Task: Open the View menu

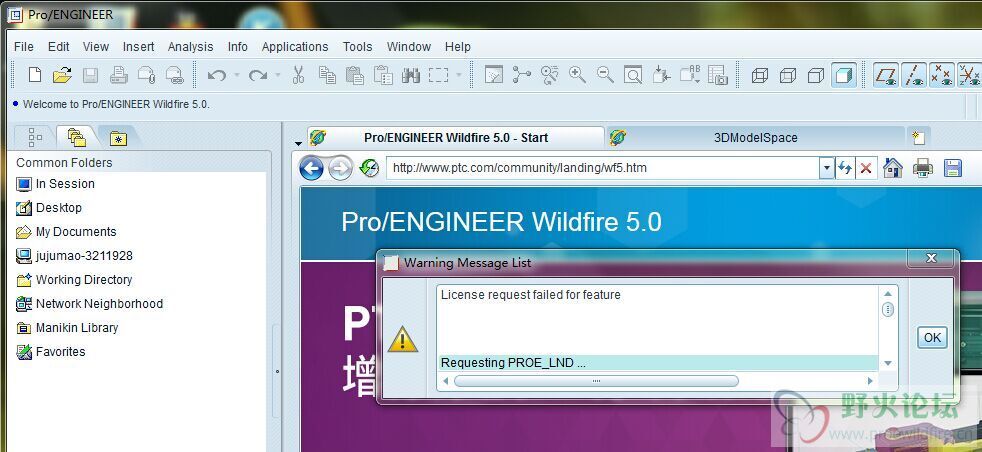Action: [96, 47]
